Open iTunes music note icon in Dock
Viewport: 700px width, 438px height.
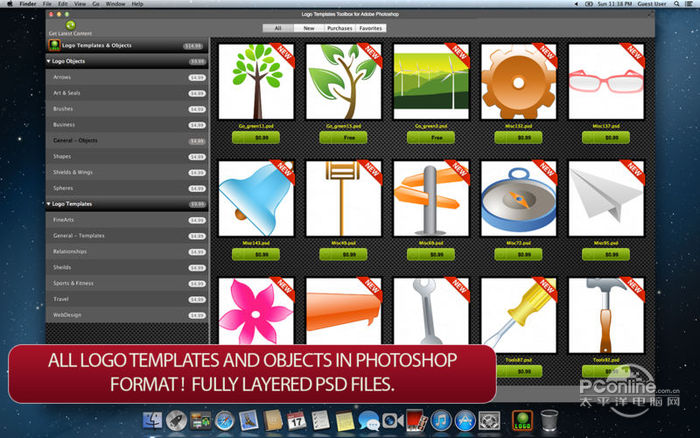pos(441,421)
